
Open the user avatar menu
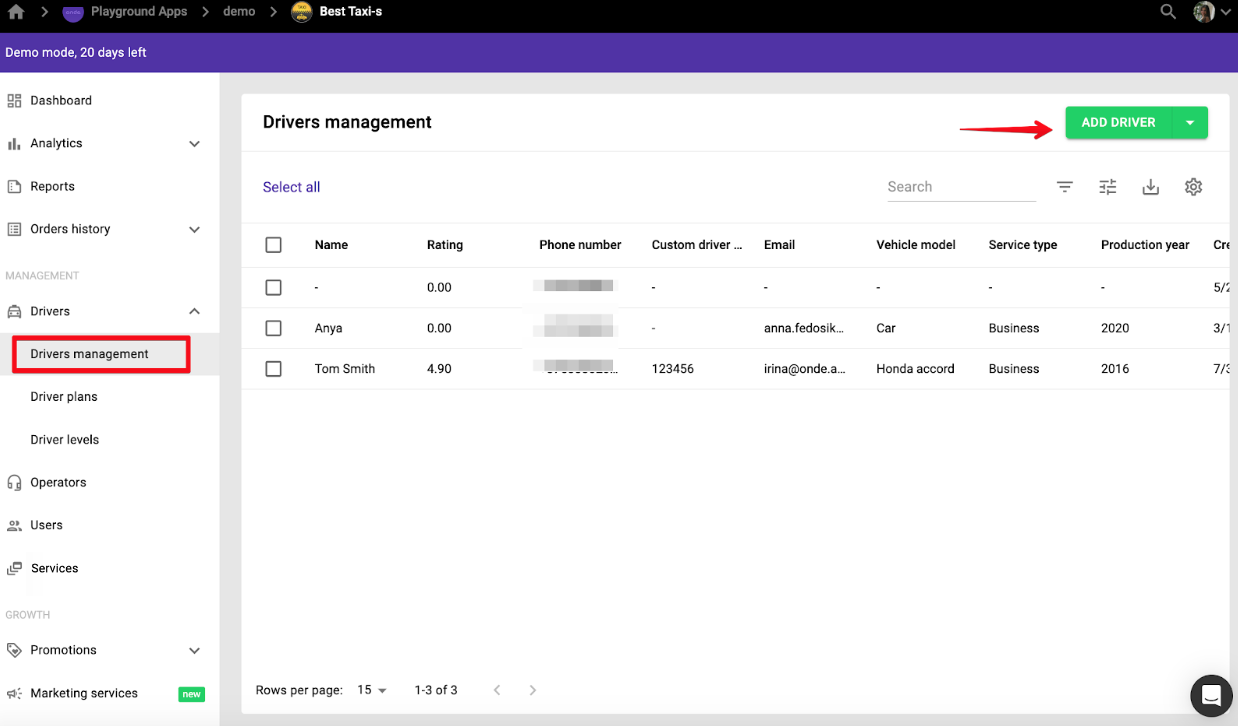tap(1204, 12)
